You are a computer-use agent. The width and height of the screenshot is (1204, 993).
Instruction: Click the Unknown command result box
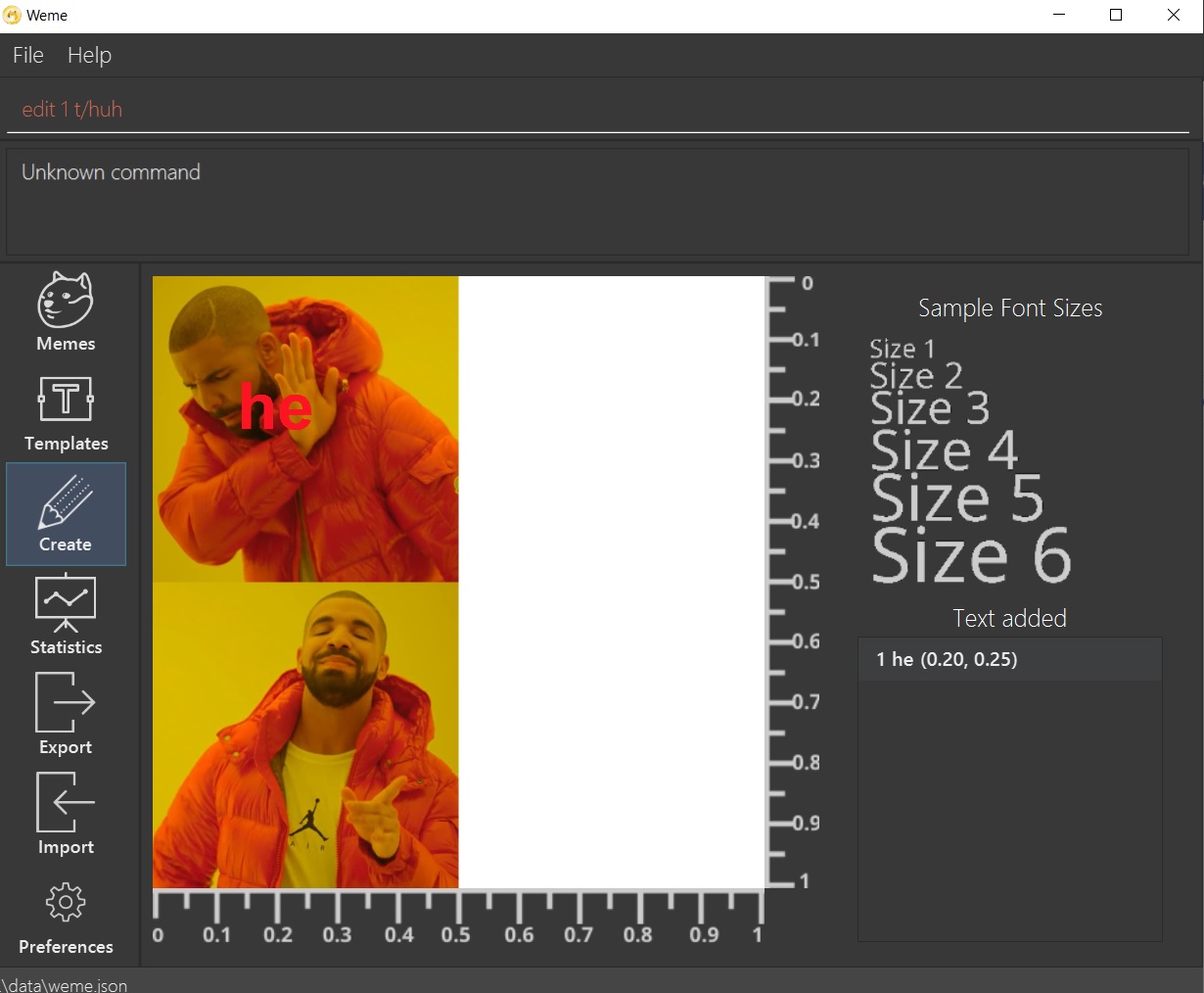[598, 202]
